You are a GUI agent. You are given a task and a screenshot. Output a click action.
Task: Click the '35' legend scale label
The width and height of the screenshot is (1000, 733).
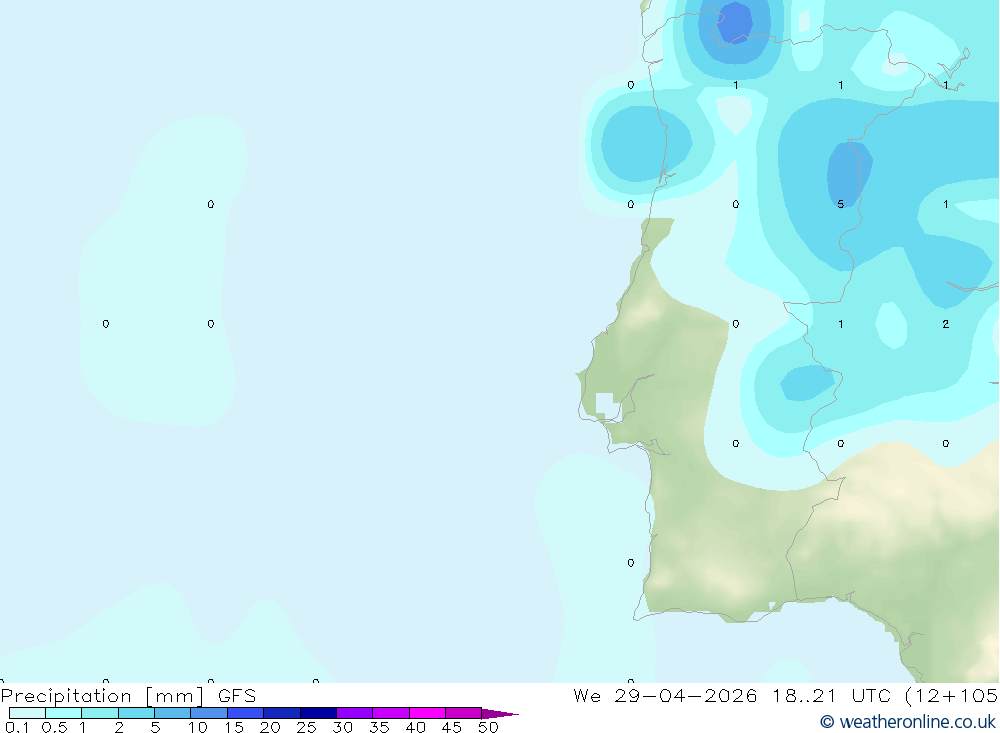379,727
